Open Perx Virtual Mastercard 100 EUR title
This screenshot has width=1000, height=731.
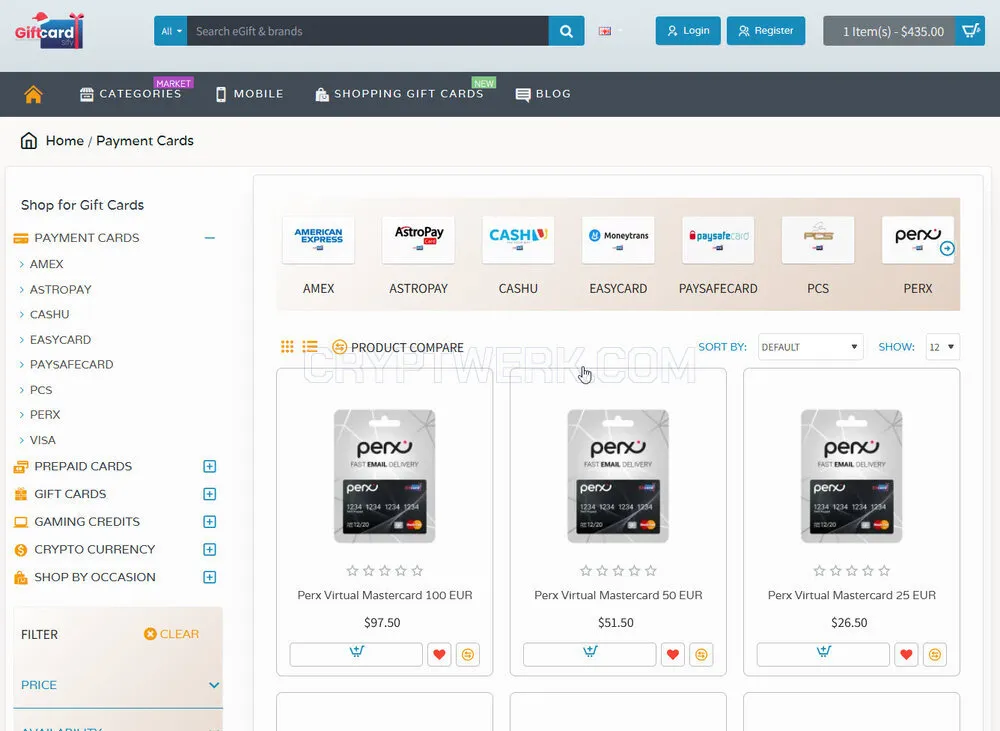click(x=385, y=595)
